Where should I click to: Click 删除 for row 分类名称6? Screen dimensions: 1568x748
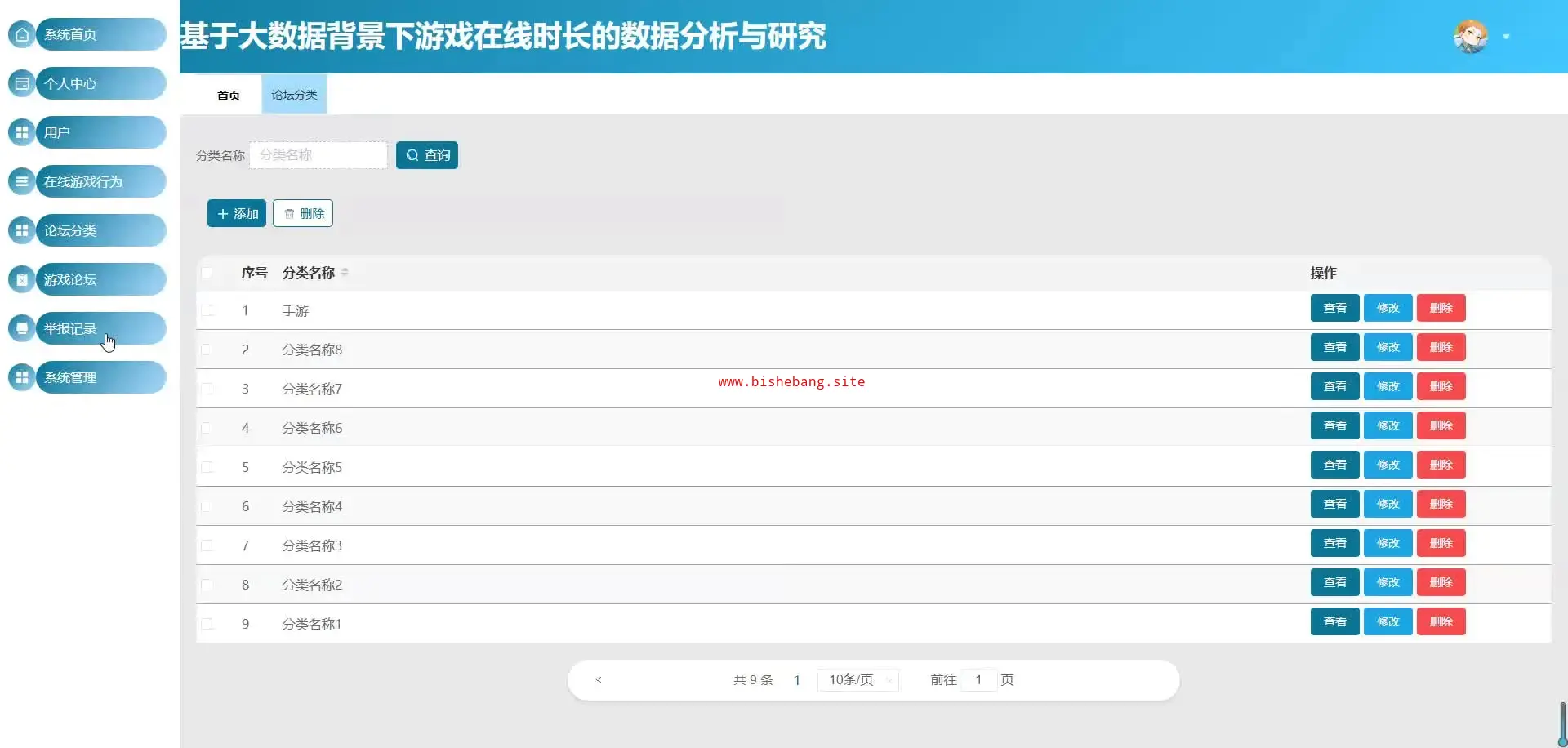click(x=1441, y=425)
